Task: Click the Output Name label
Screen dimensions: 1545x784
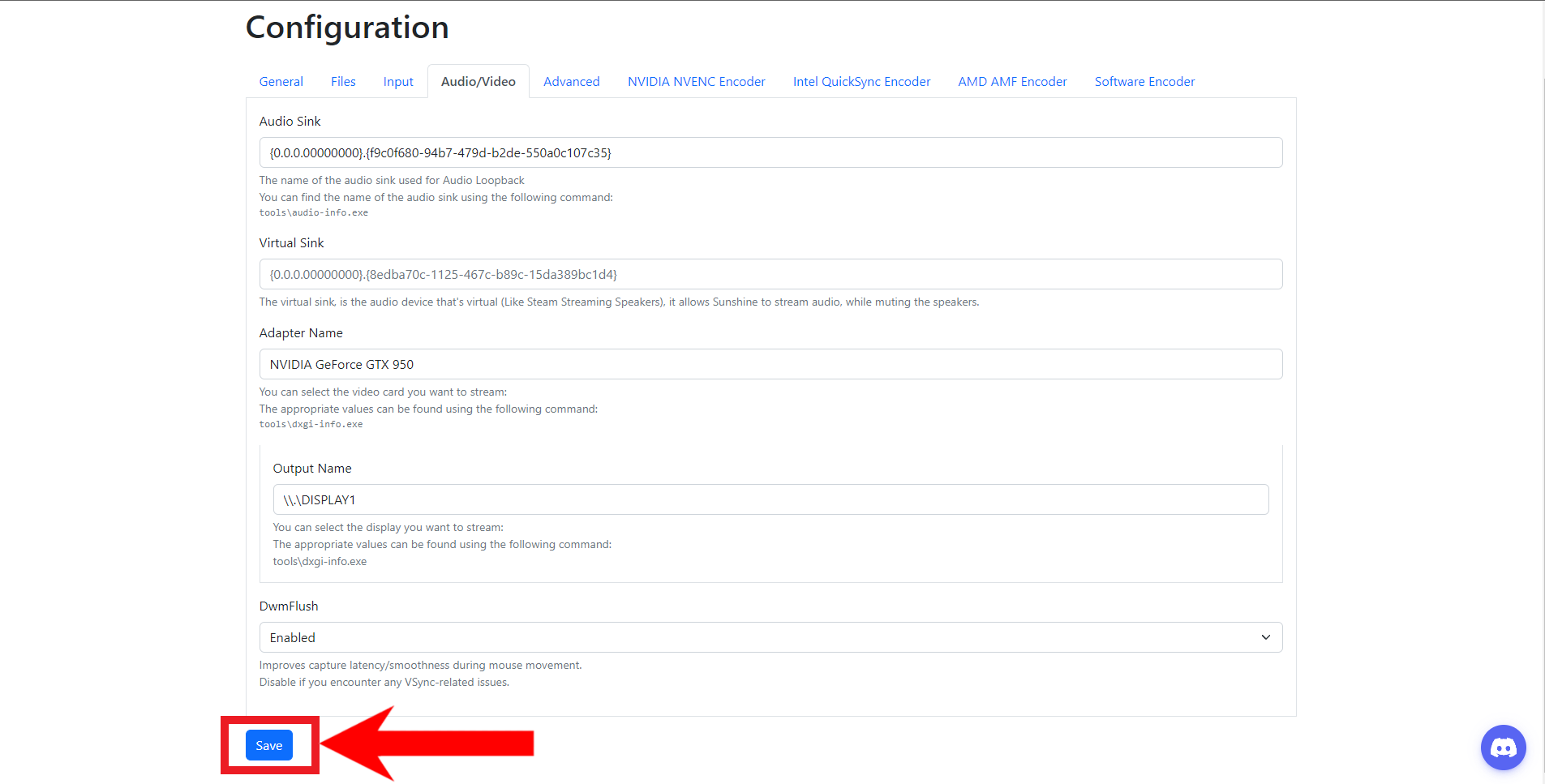Action: (x=312, y=468)
